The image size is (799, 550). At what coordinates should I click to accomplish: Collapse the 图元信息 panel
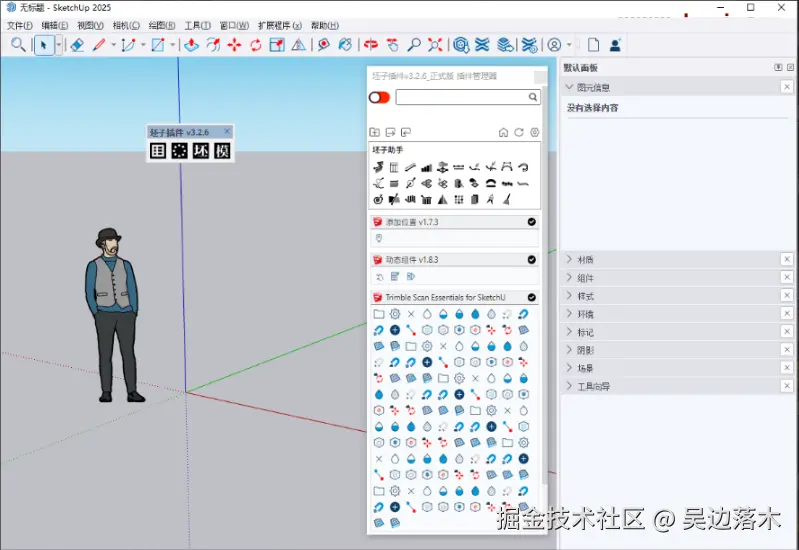tap(569, 87)
